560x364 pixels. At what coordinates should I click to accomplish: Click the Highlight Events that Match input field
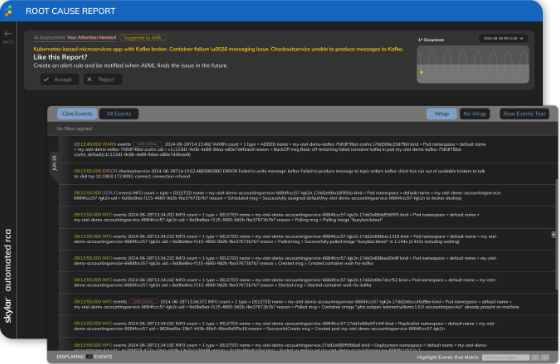[x=505, y=357]
